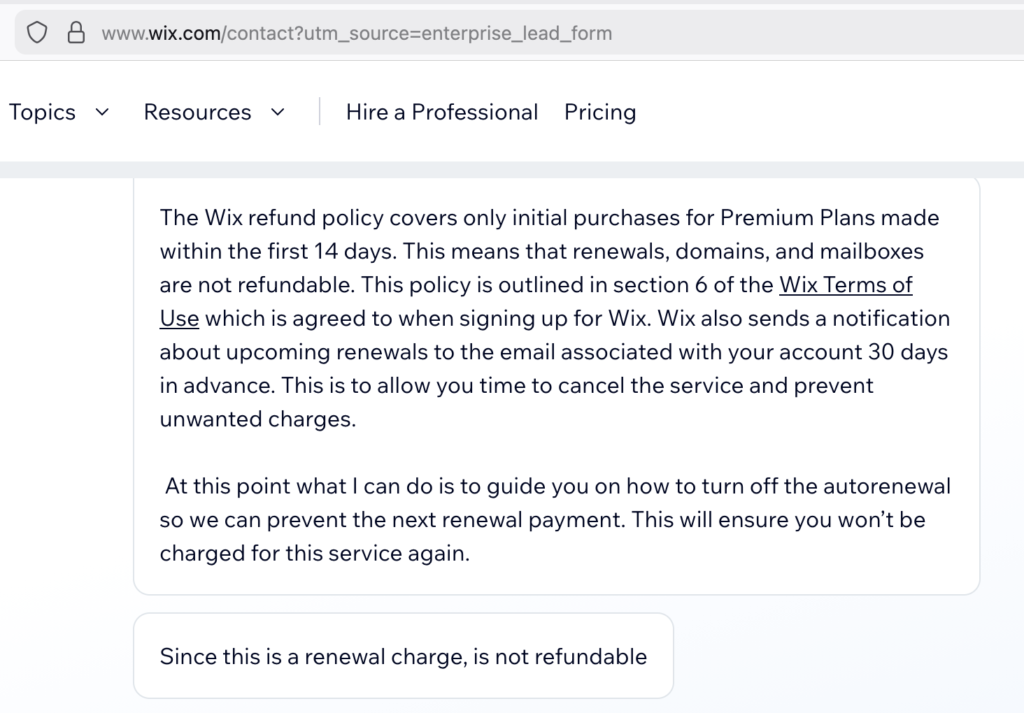This screenshot has width=1024, height=713.
Task: Open the Pricing page link
Action: pyautogui.click(x=599, y=112)
